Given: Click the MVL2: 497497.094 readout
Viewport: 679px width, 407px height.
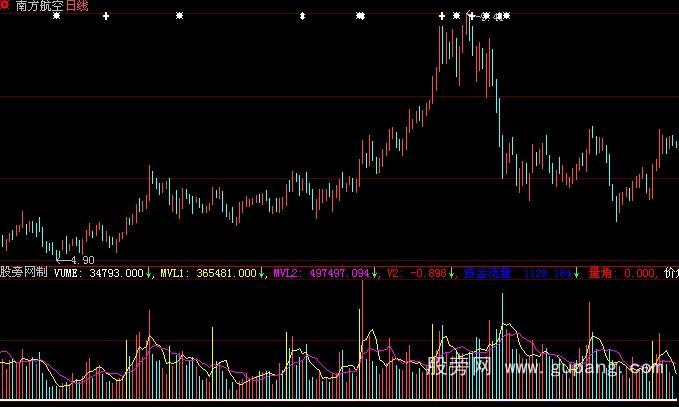Looking at the screenshot, I should pos(321,273).
